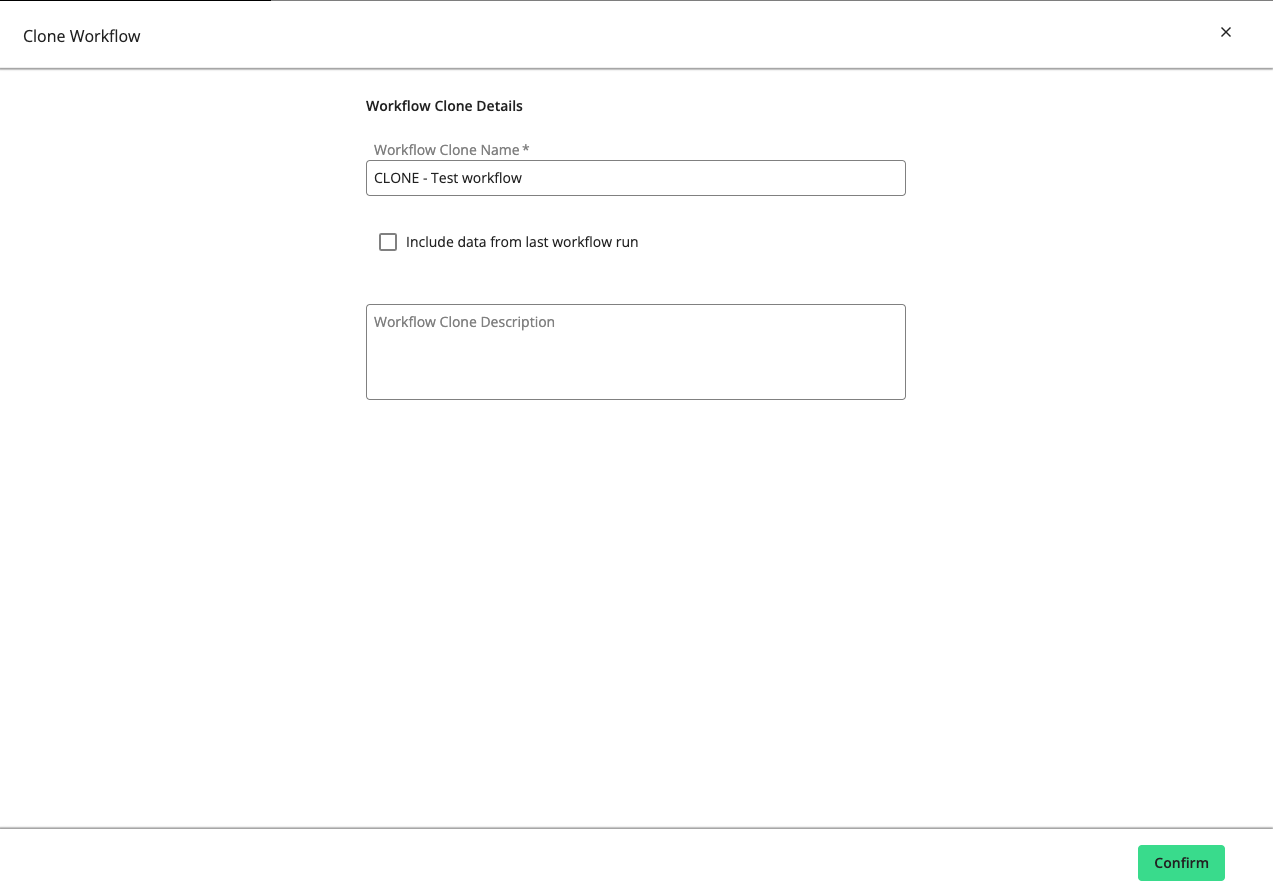Click the dark loading bar at the top edge

[135, 1]
